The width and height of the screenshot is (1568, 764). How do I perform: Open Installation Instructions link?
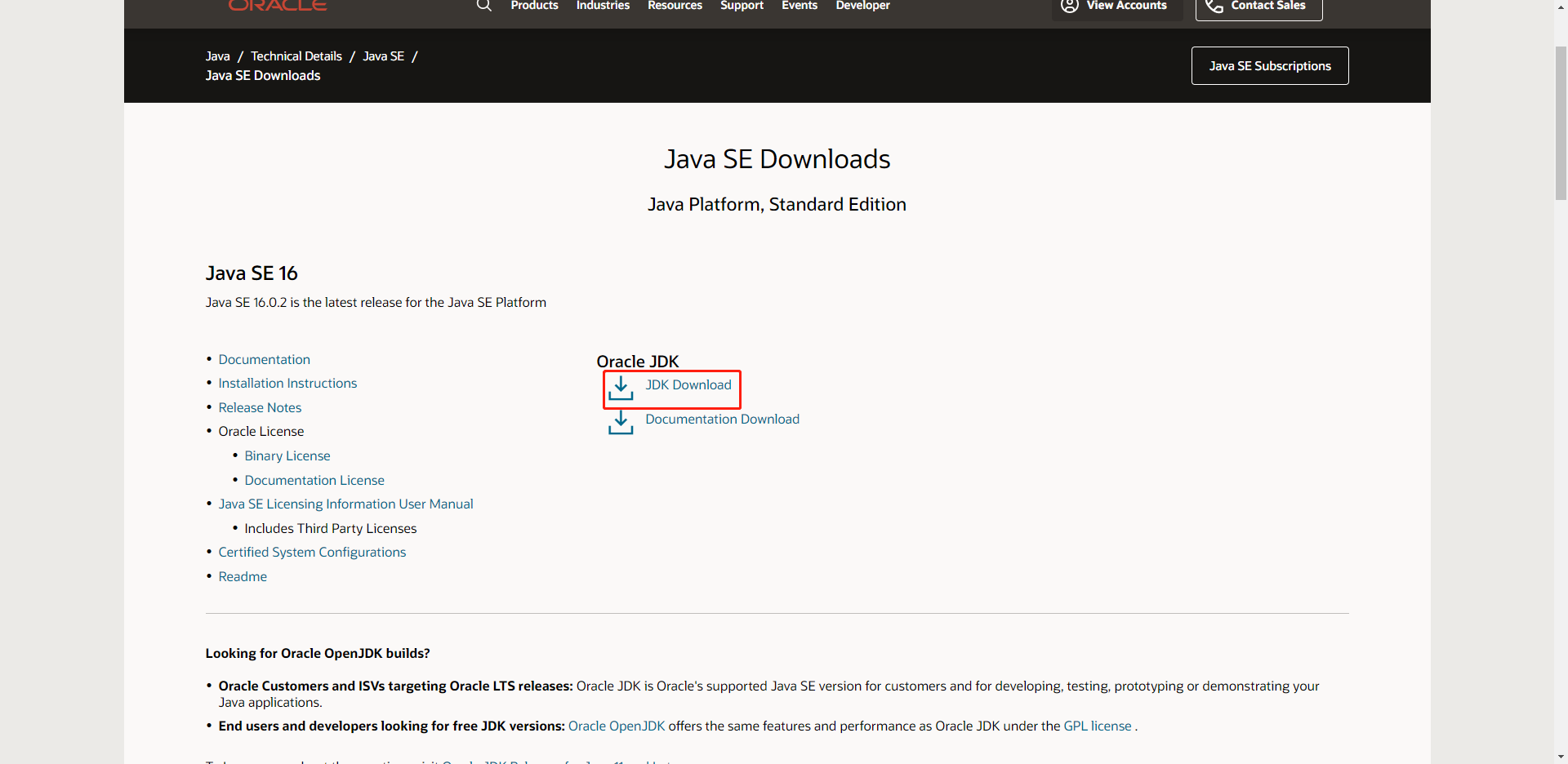click(287, 383)
